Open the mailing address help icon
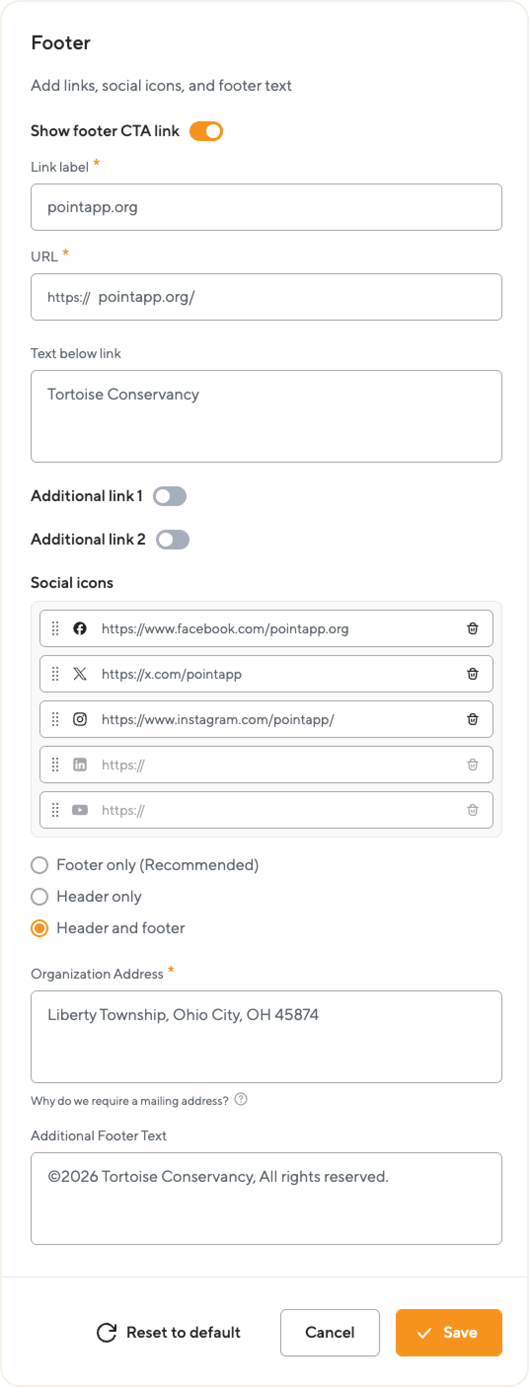The image size is (529, 1387). [241, 1100]
